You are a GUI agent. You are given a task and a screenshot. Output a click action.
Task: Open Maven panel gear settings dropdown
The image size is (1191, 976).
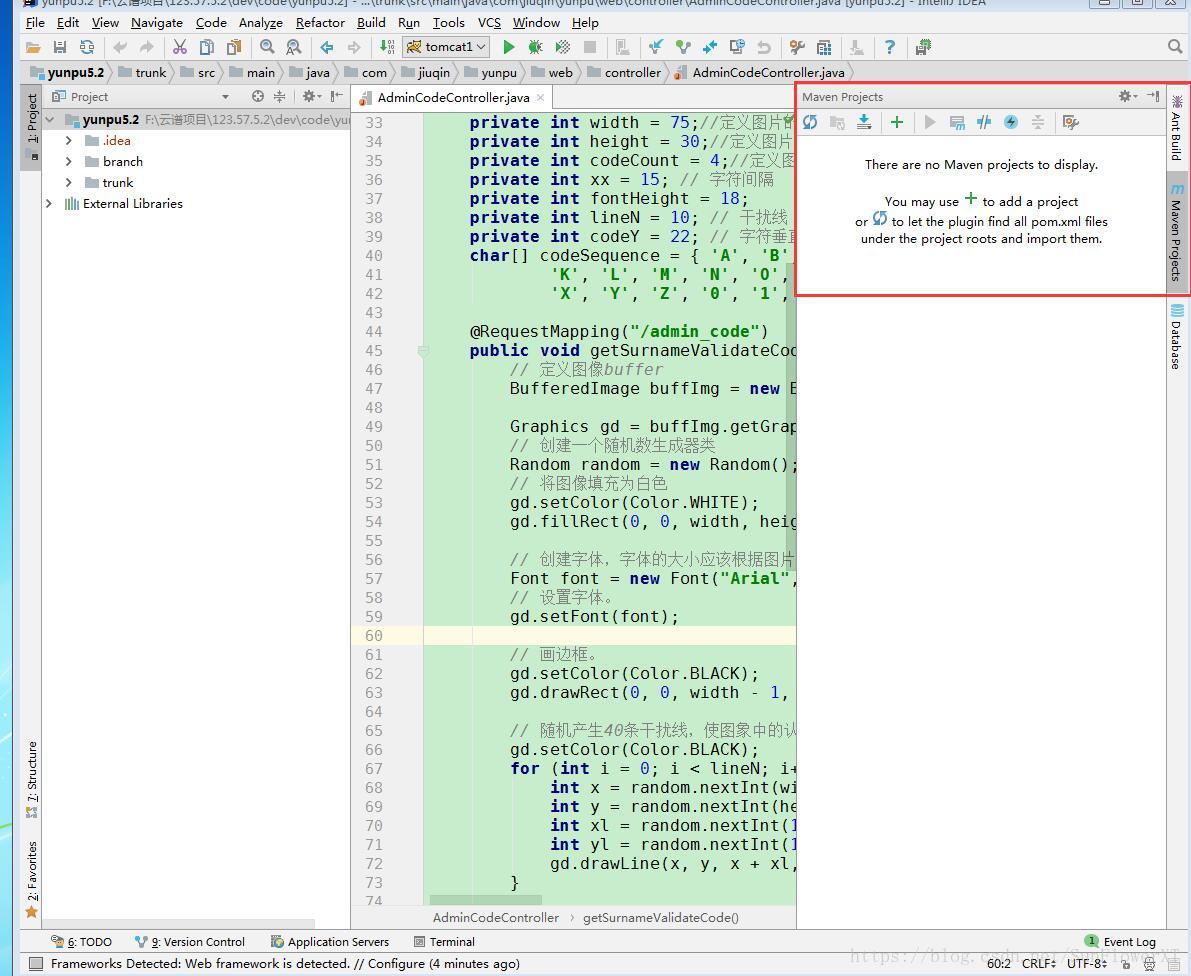point(1128,96)
